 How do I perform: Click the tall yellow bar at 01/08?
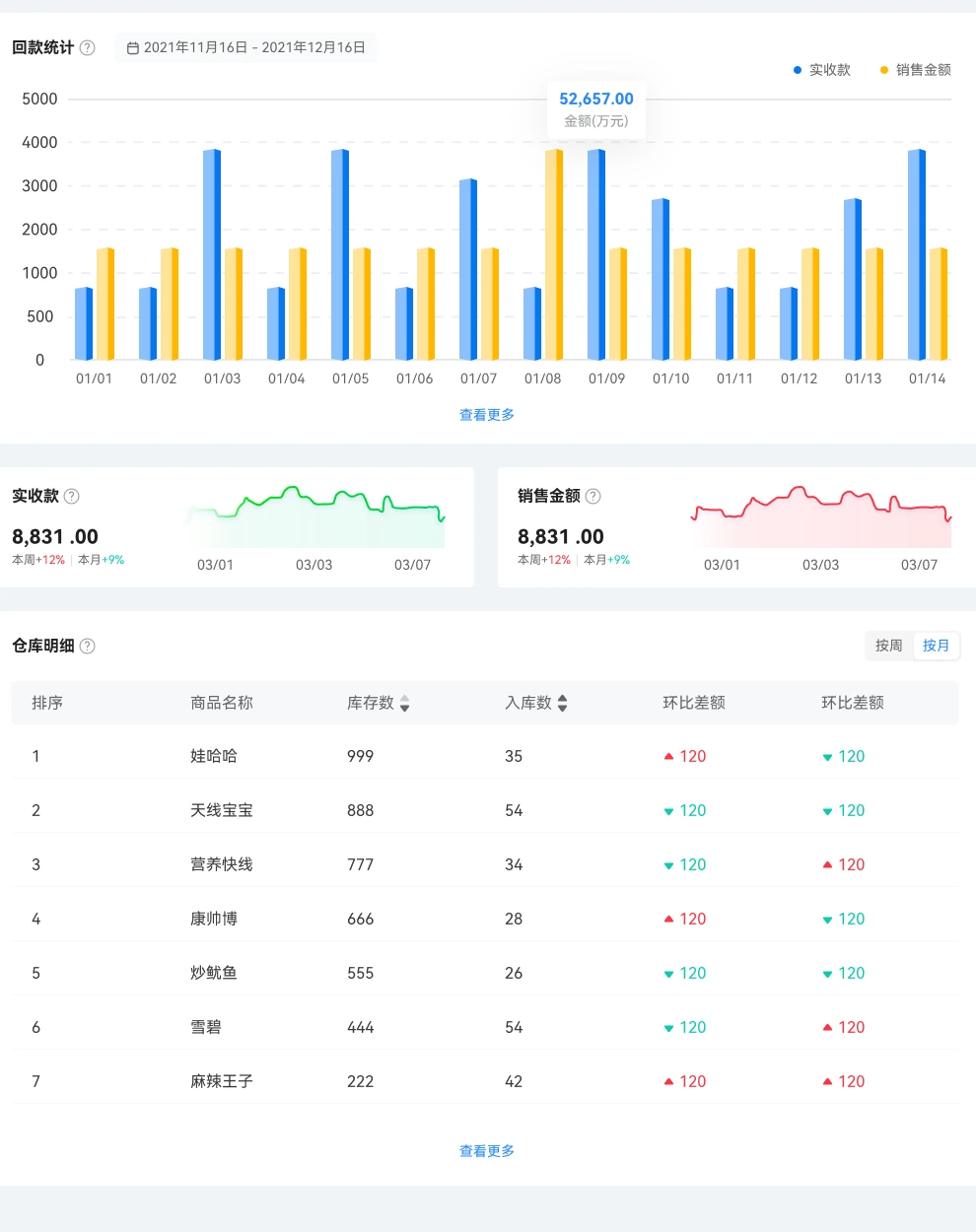pyautogui.click(x=554, y=254)
